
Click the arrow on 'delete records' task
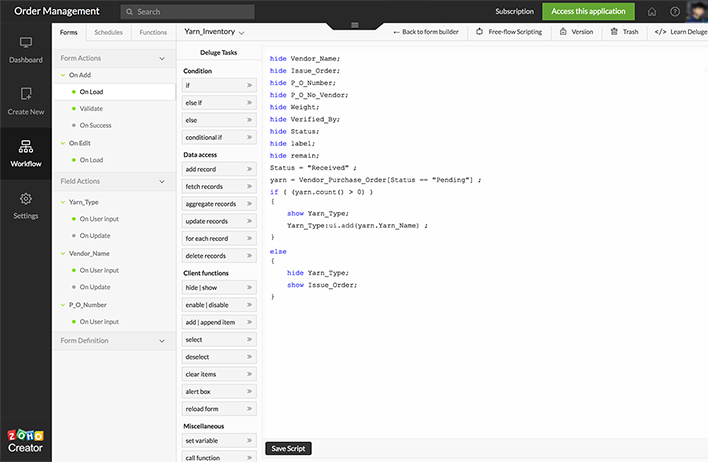[249, 256]
